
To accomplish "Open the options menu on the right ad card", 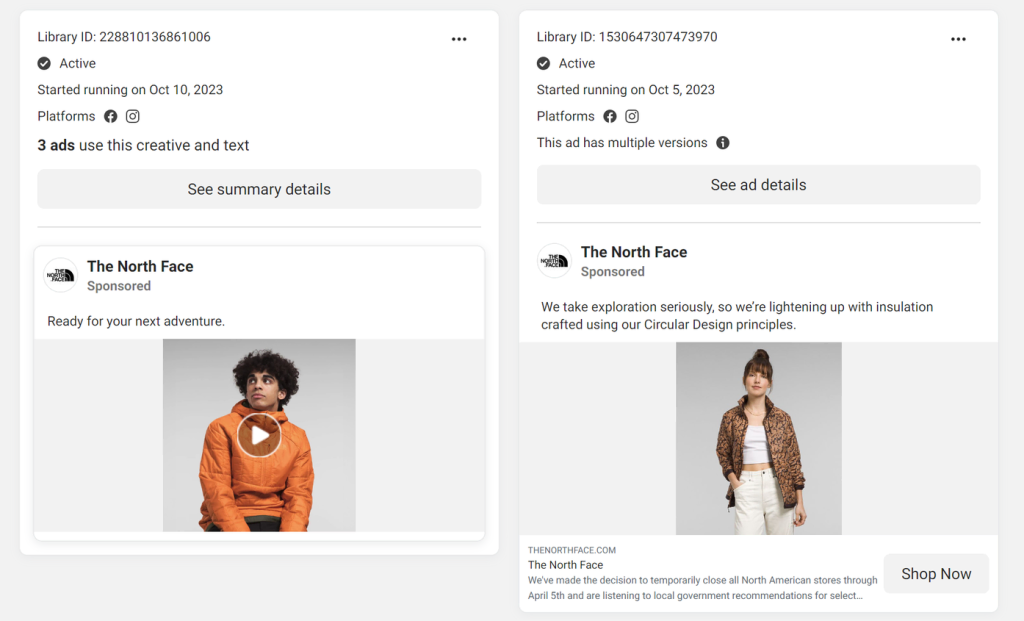I will pos(958,38).
